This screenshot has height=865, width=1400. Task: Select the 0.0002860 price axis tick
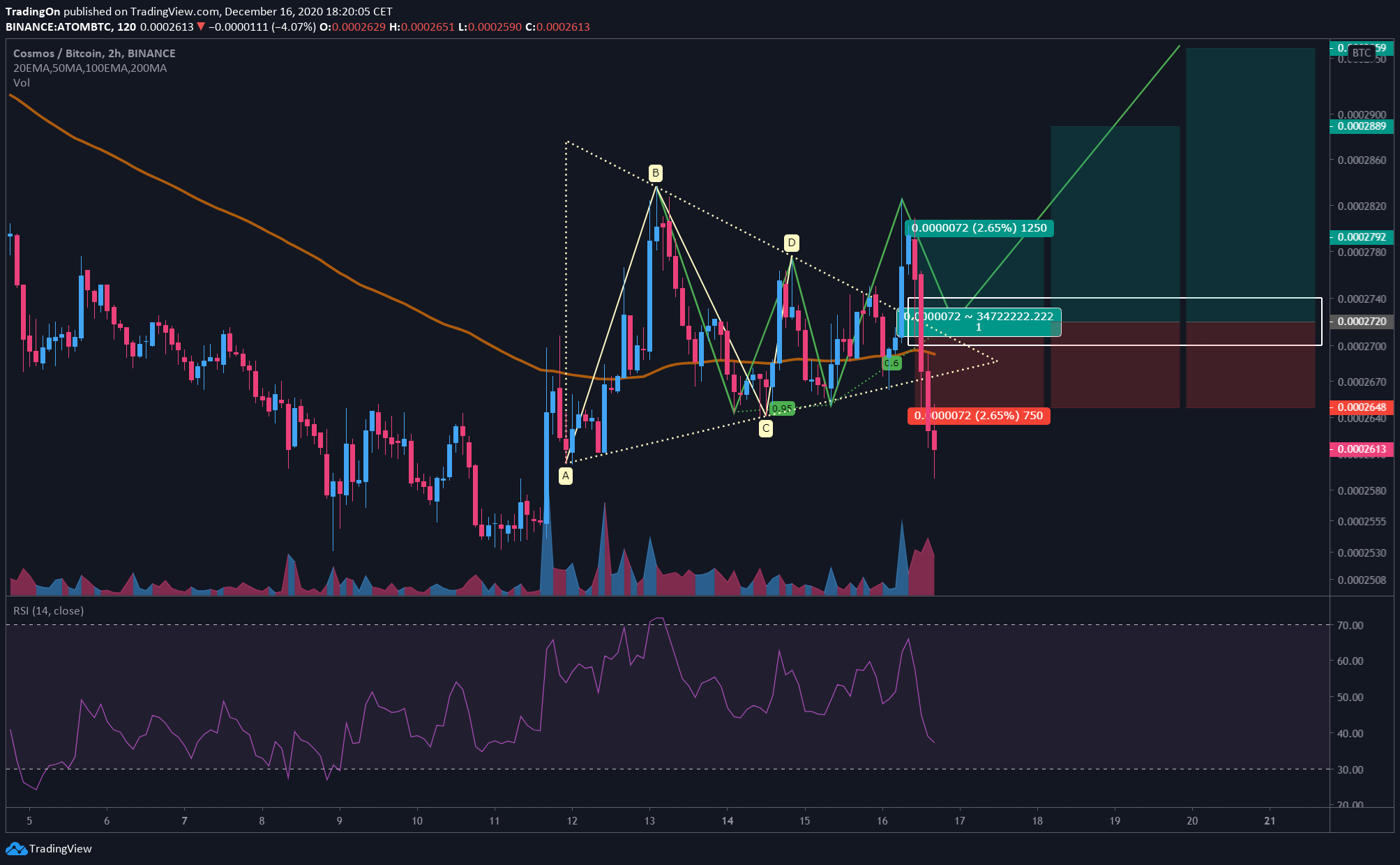[1362, 160]
